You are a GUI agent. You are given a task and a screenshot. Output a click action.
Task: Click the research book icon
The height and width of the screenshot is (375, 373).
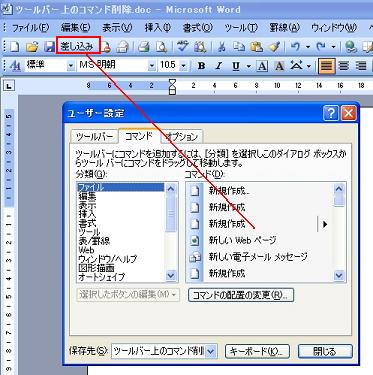200,47
